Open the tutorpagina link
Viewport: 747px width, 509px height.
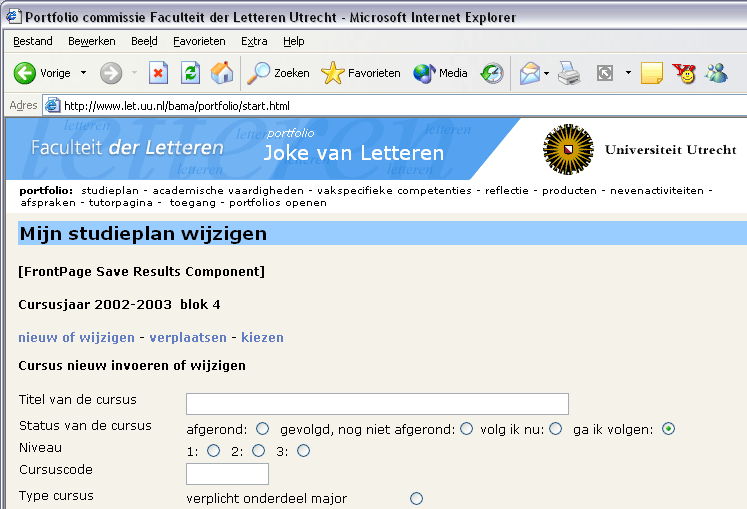121,203
